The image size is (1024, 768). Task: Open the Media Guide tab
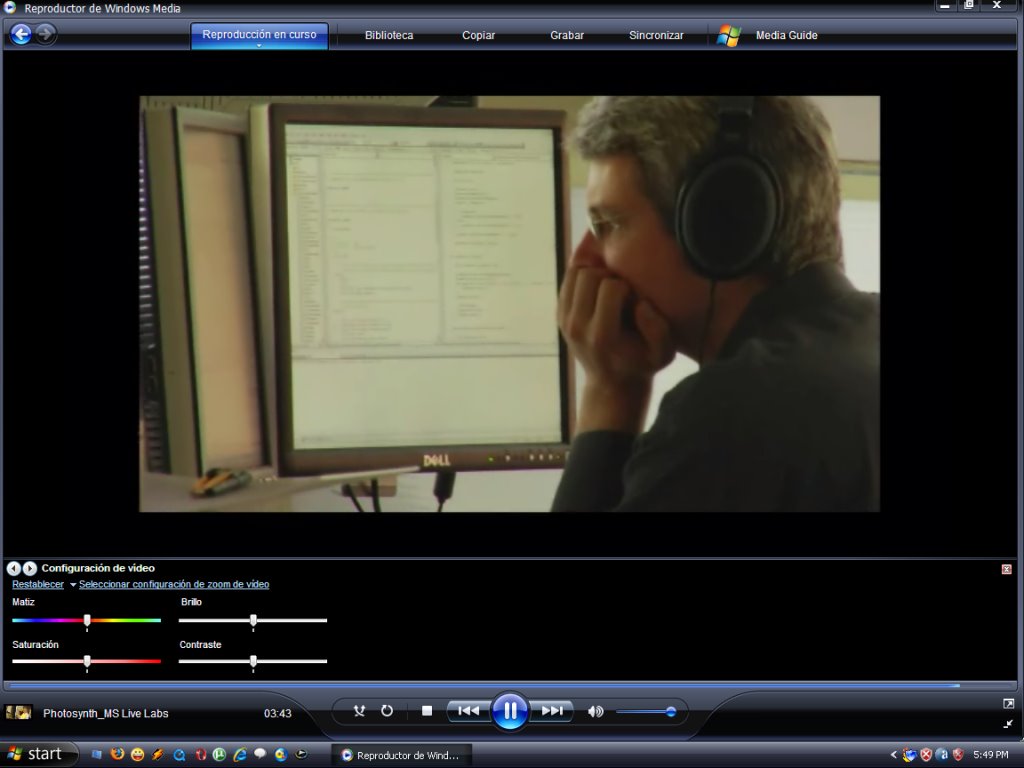(786, 35)
